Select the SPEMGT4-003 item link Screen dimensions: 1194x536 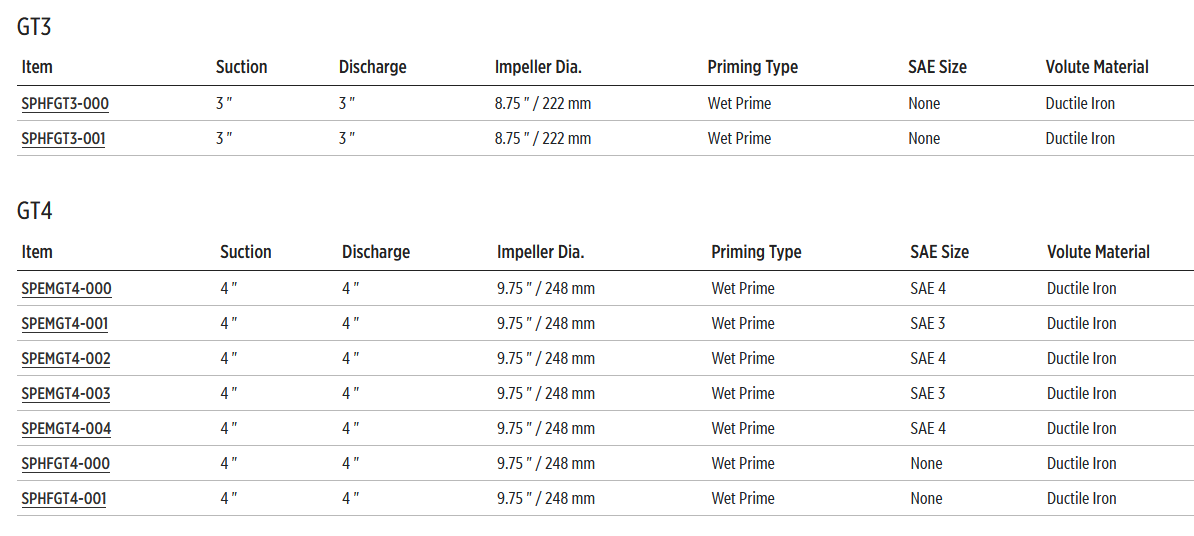tap(66, 394)
